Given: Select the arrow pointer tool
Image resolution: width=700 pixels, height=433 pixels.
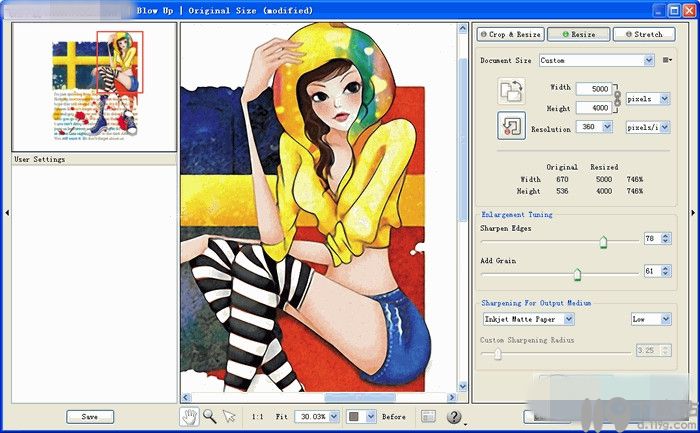Looking at the screenshot, I should [229, 416].
